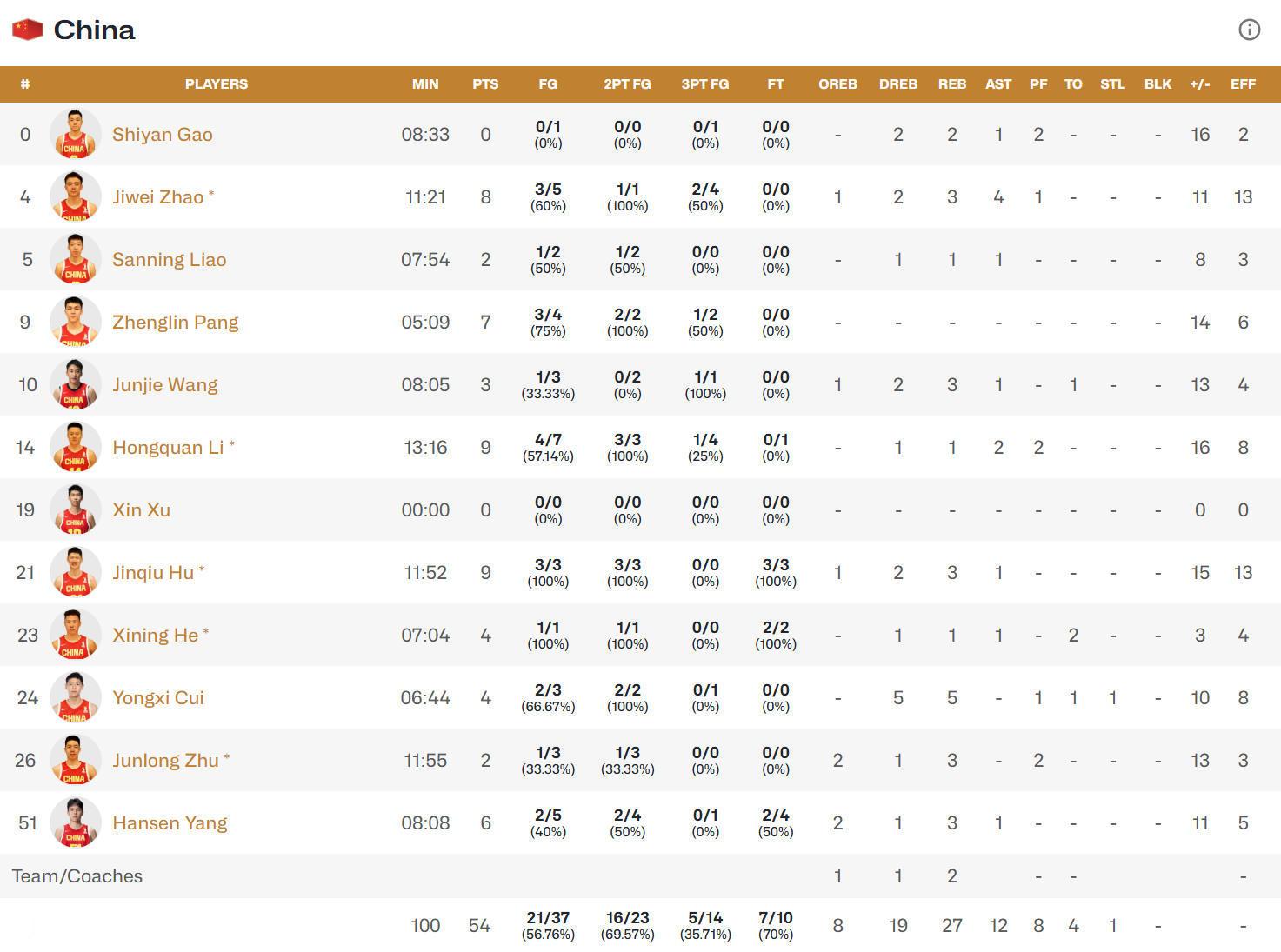Select the team total 16/23 2PT cell

pos(627,925)
